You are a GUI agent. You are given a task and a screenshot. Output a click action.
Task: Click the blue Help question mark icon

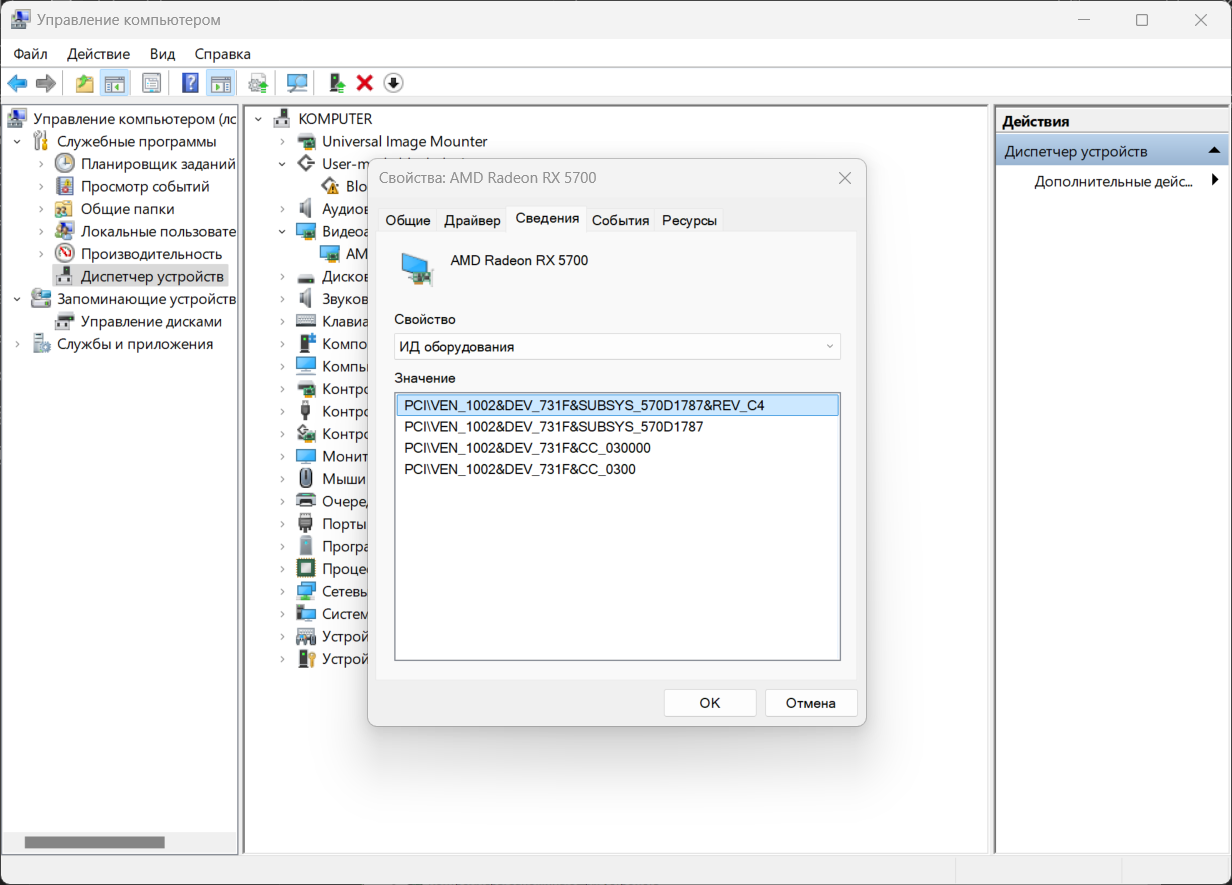190,83
